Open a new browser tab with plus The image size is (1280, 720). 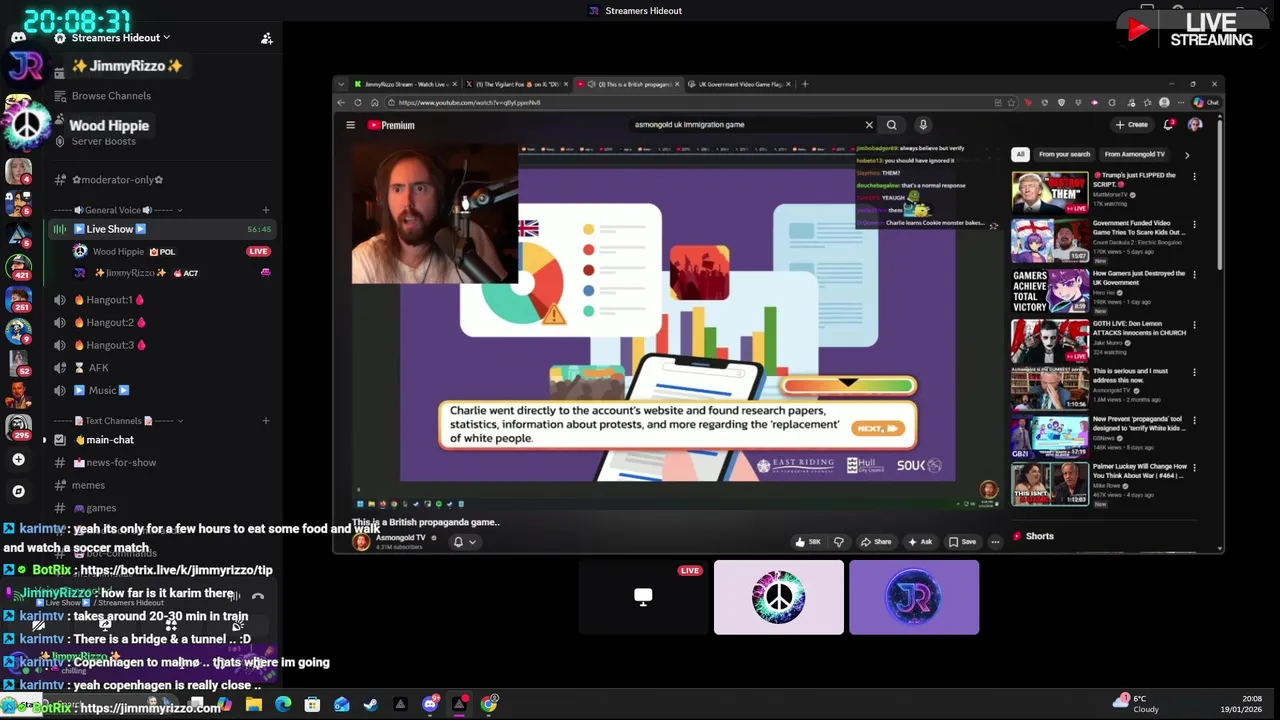tap(805, 84)
